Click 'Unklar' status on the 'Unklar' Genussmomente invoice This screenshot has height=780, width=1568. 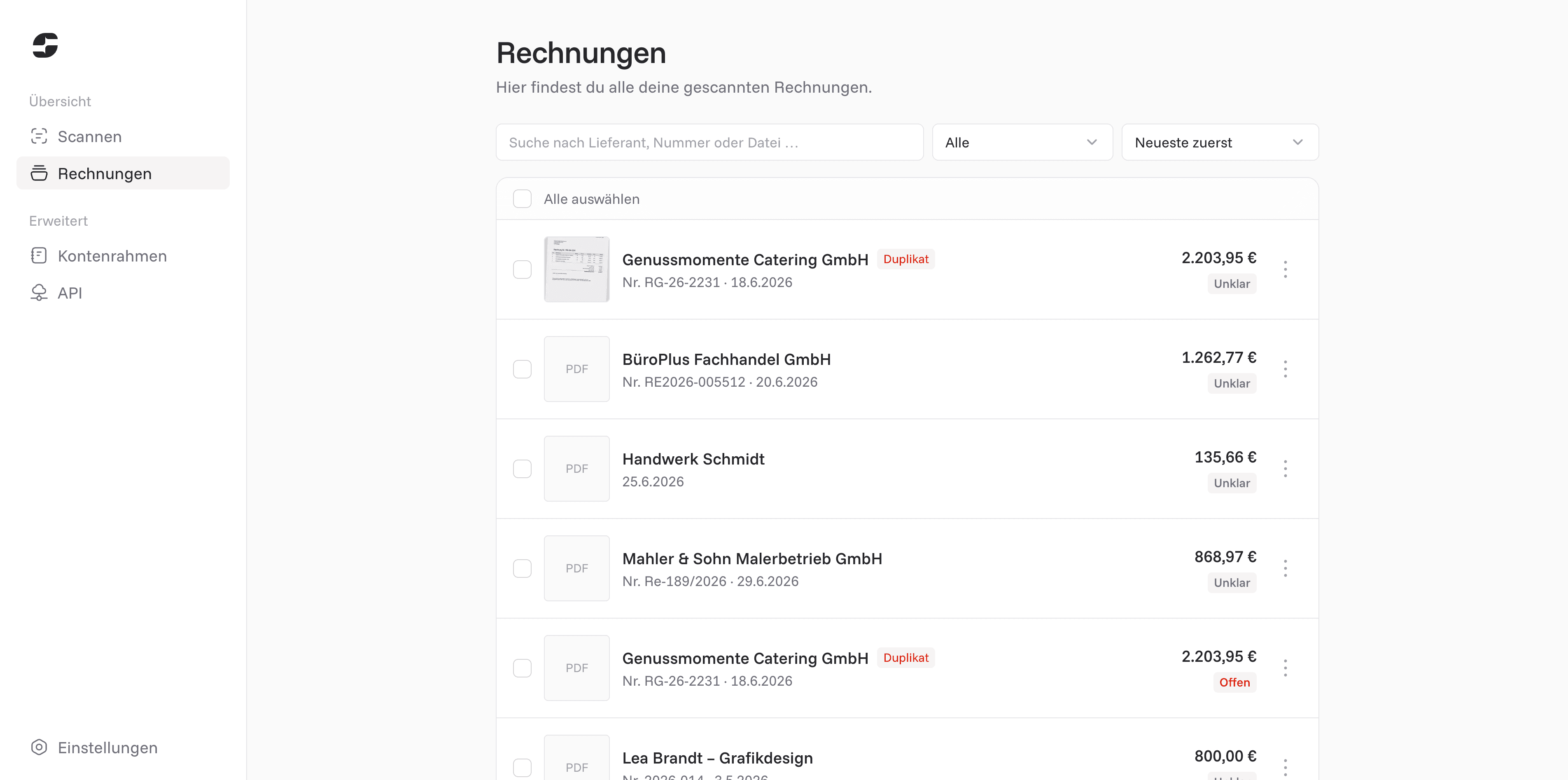tap(1232, 284)
